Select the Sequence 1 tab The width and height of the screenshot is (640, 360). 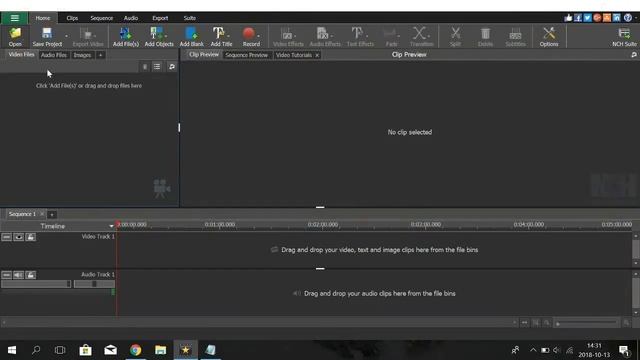[x=22, y=214]
